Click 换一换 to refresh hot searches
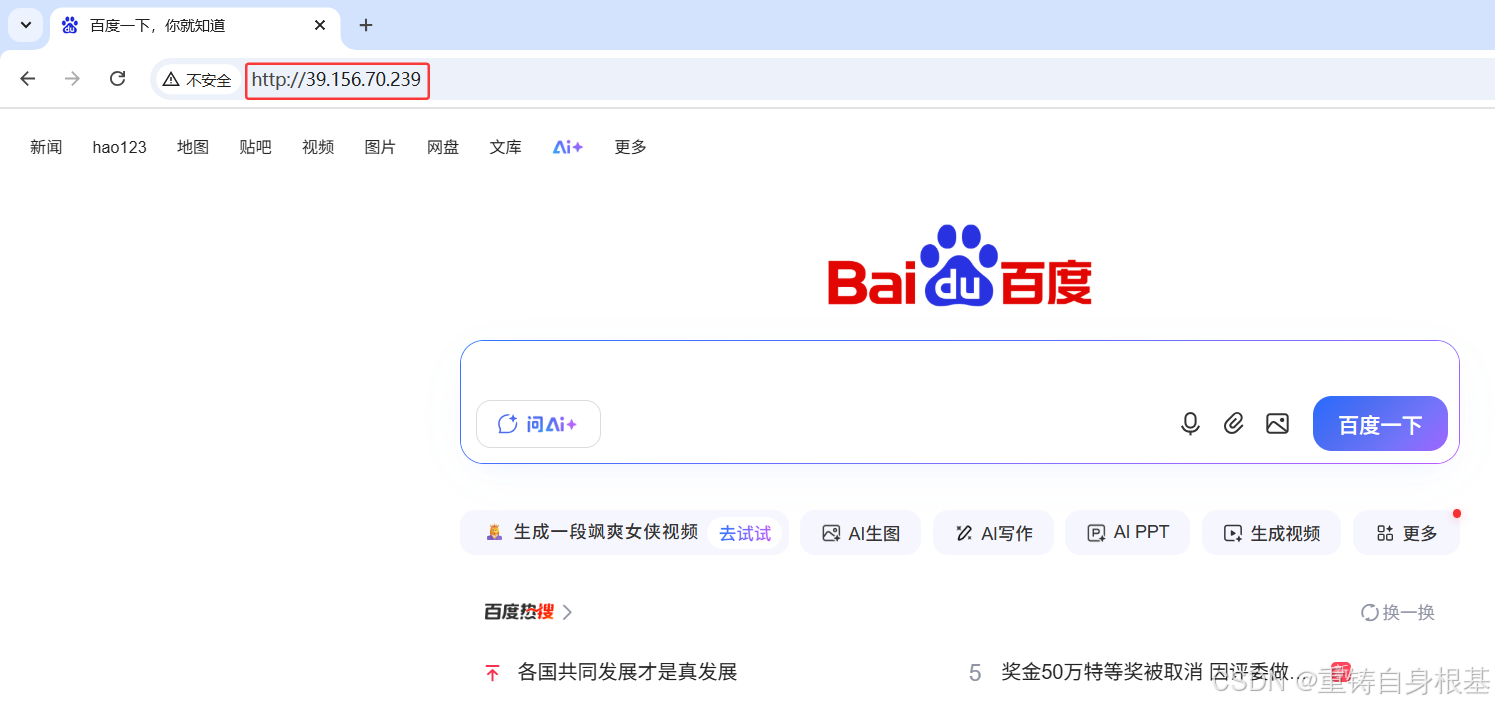The width and height of the screenshot is (1495, 707). (x=1398, y=612)
